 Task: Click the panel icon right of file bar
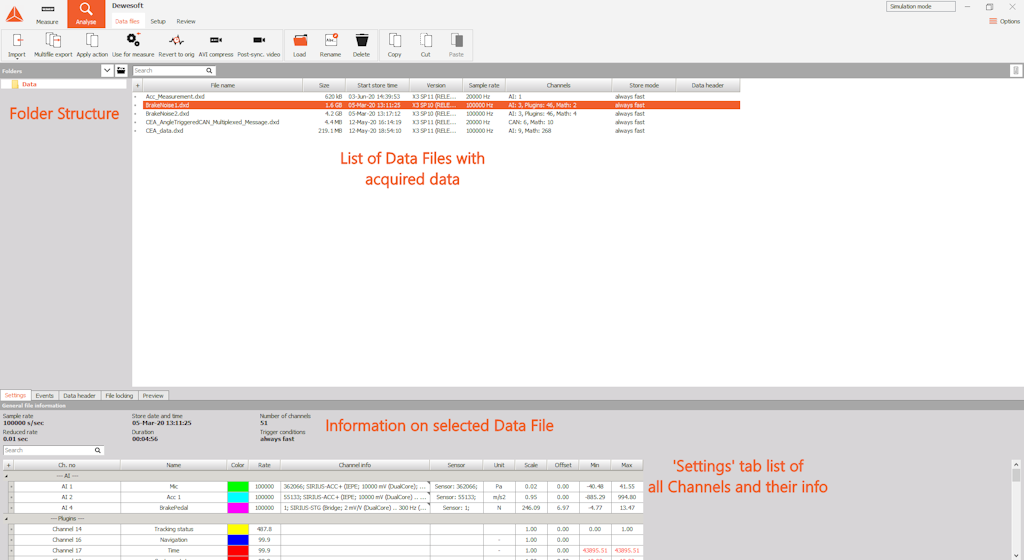coord(1016,70)
